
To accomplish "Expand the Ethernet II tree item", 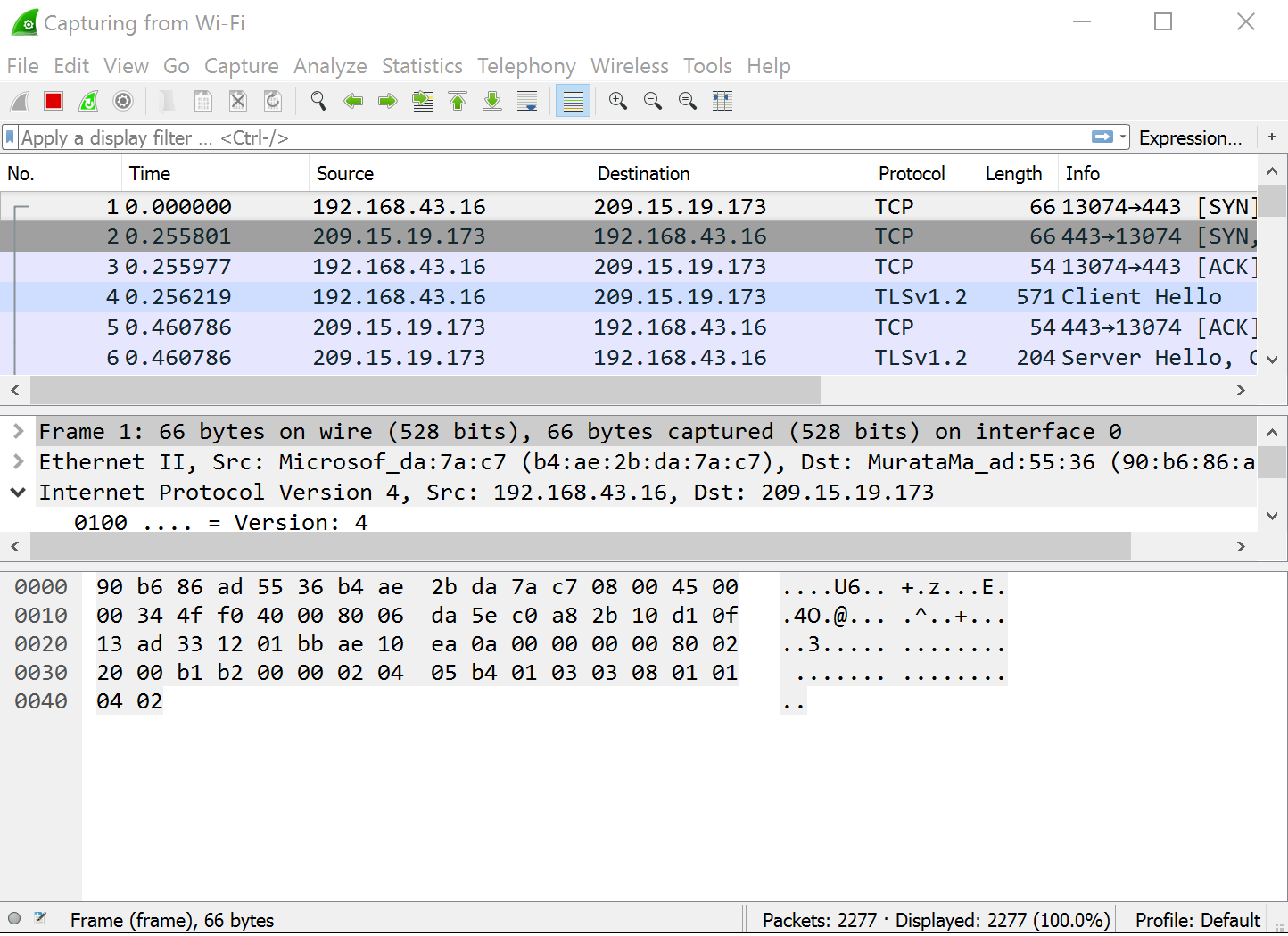I will point(18,462).
